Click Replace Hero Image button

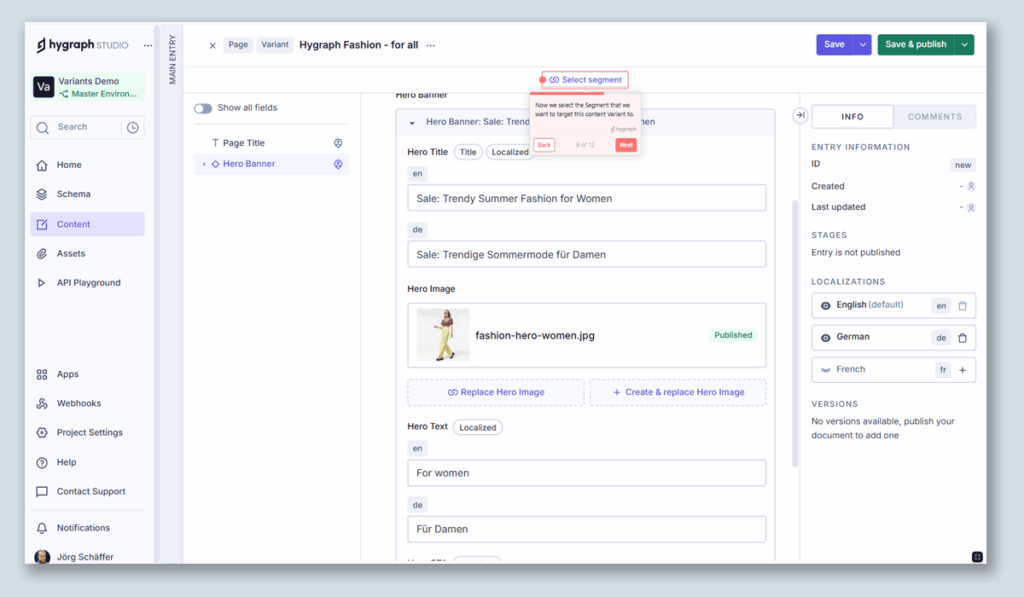[496, 392]
